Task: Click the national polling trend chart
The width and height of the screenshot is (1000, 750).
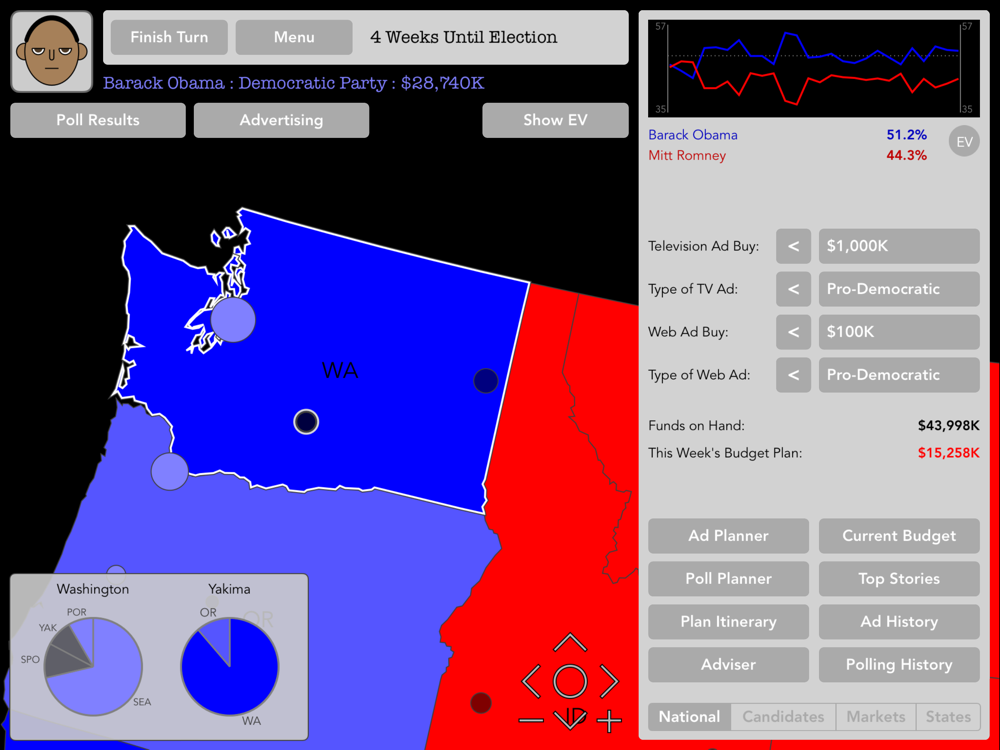Action: [x=814, y=68]
